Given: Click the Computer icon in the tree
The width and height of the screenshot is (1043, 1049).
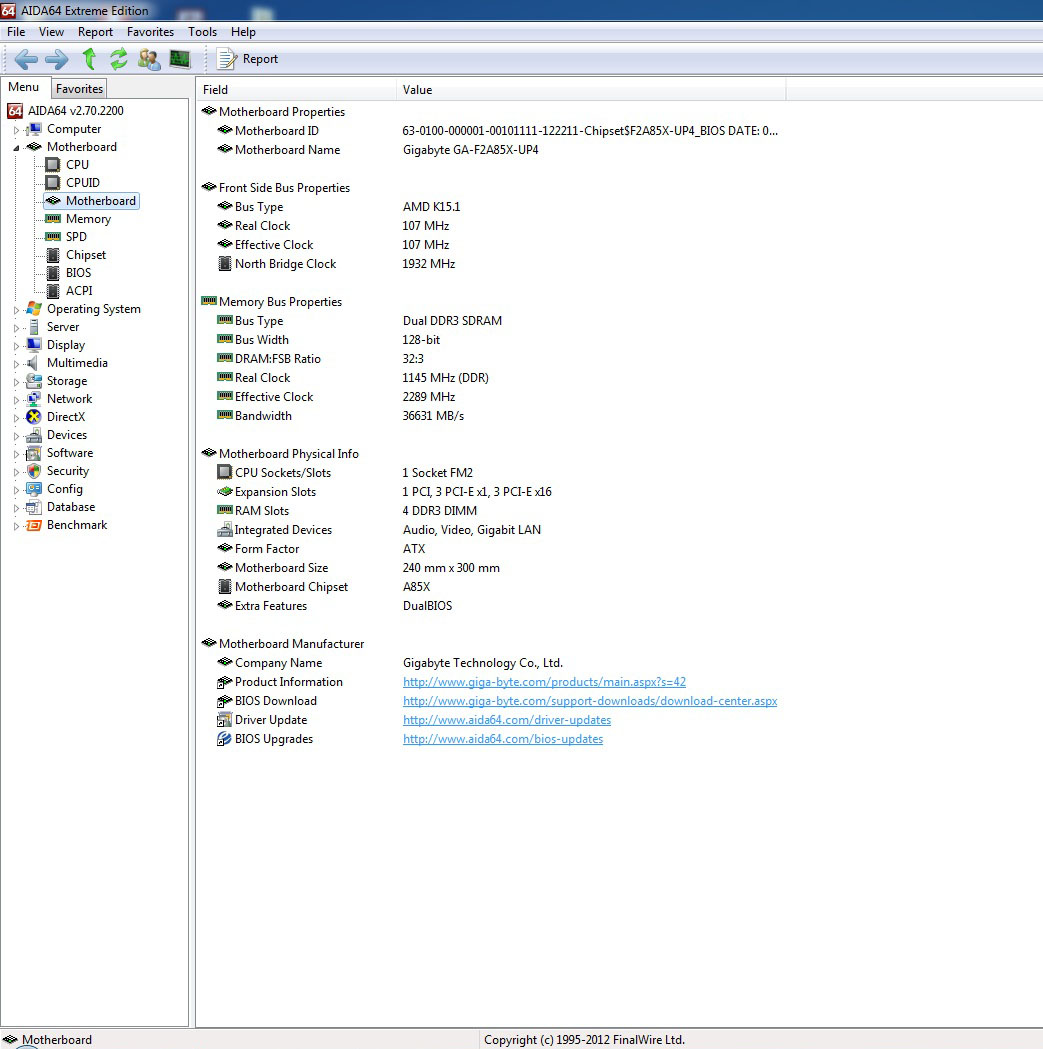Looking at the screenshot, I should [33, 129].
